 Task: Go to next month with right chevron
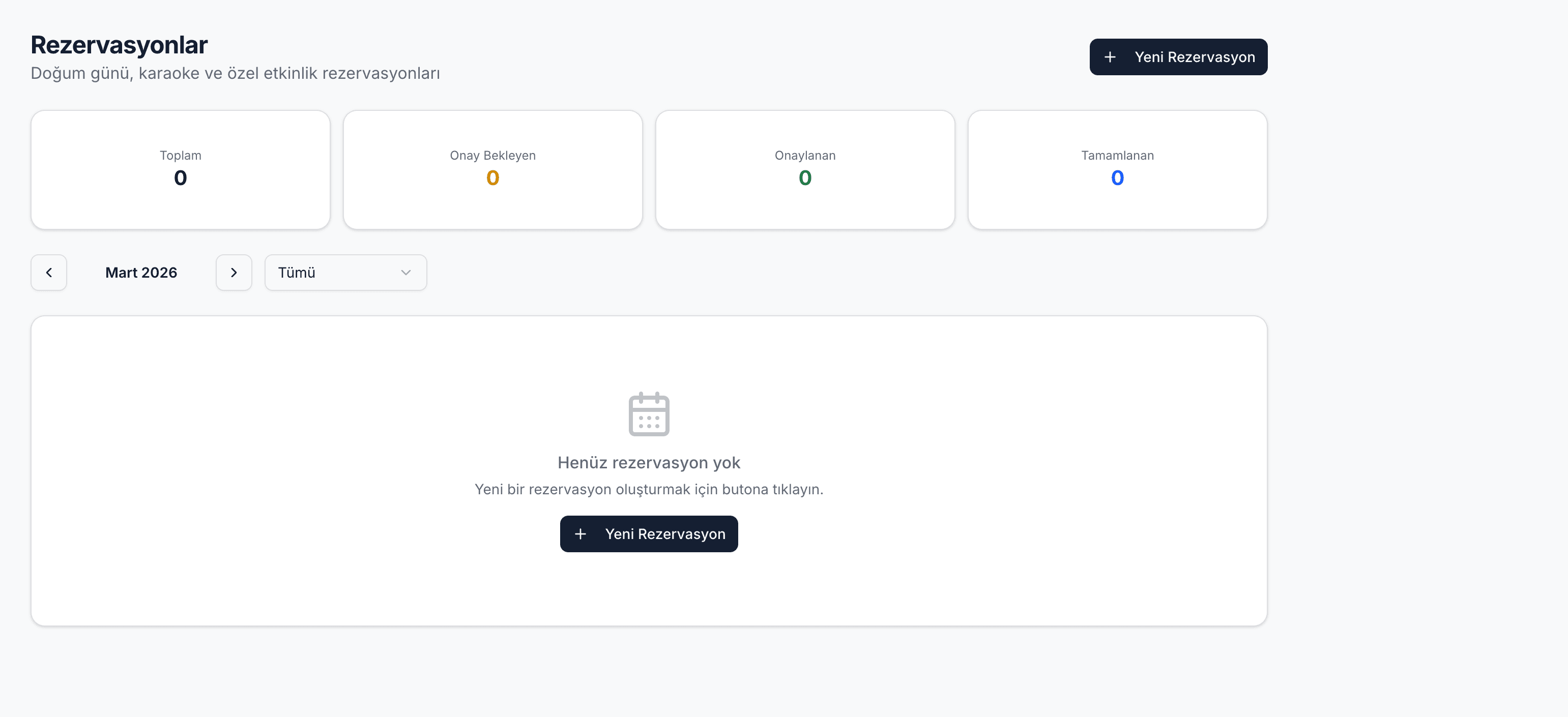pos(234,273)
